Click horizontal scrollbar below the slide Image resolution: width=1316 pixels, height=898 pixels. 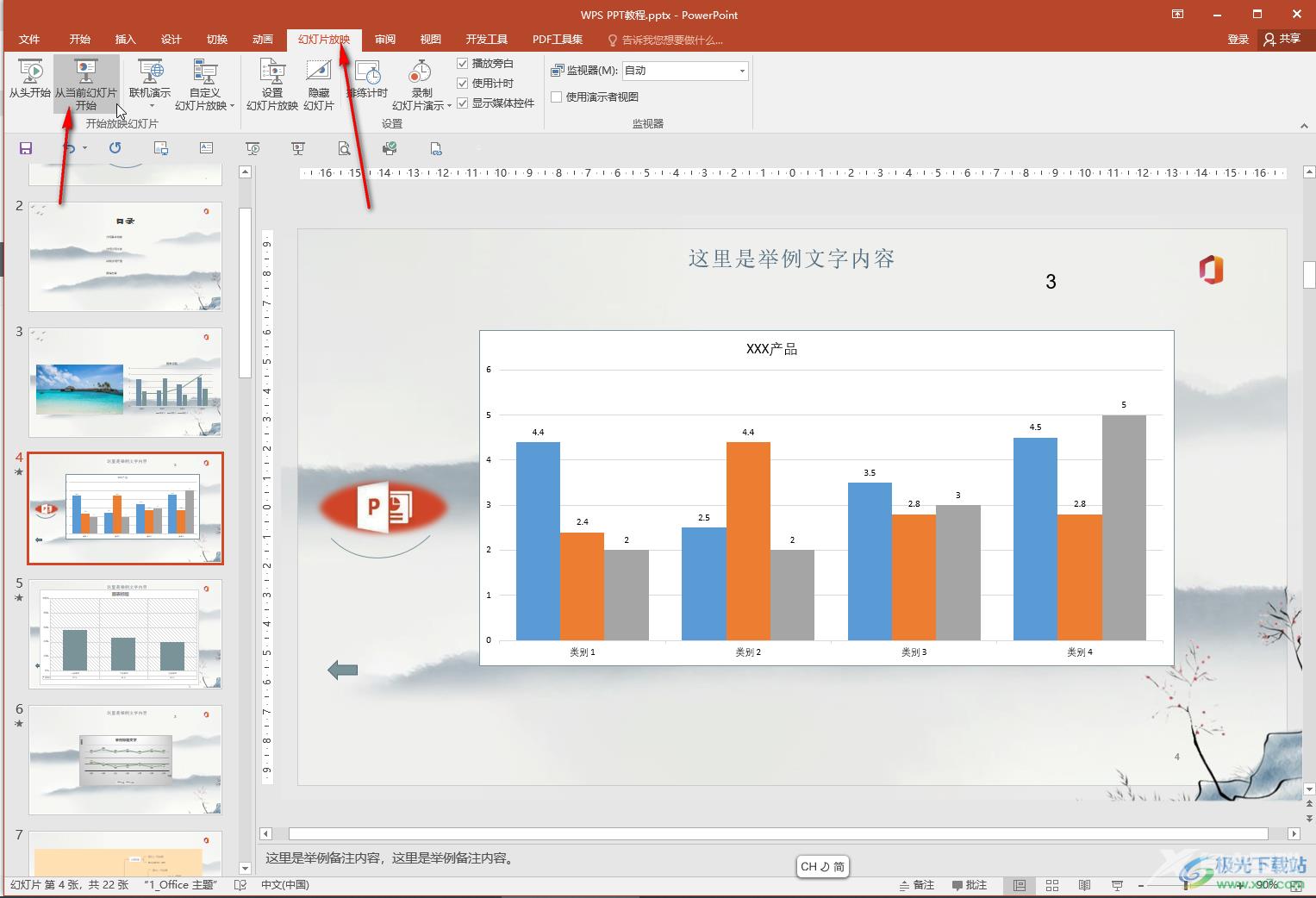[x=778, y=833]
